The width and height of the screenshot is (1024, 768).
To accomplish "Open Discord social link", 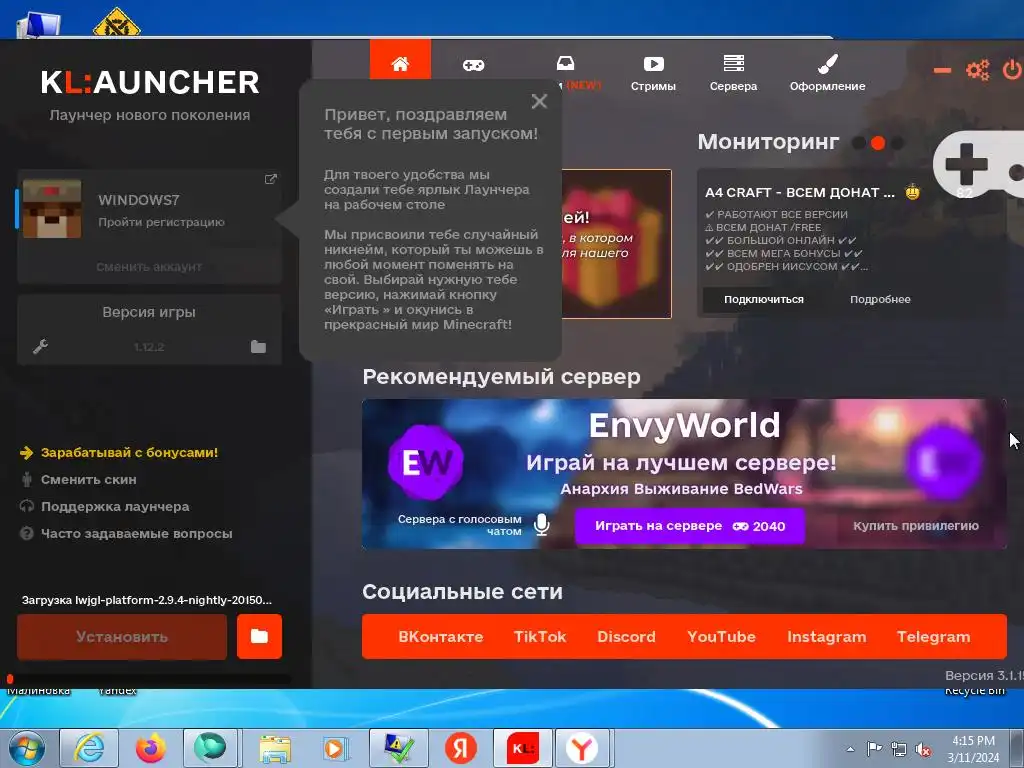I will coord(626,637).
